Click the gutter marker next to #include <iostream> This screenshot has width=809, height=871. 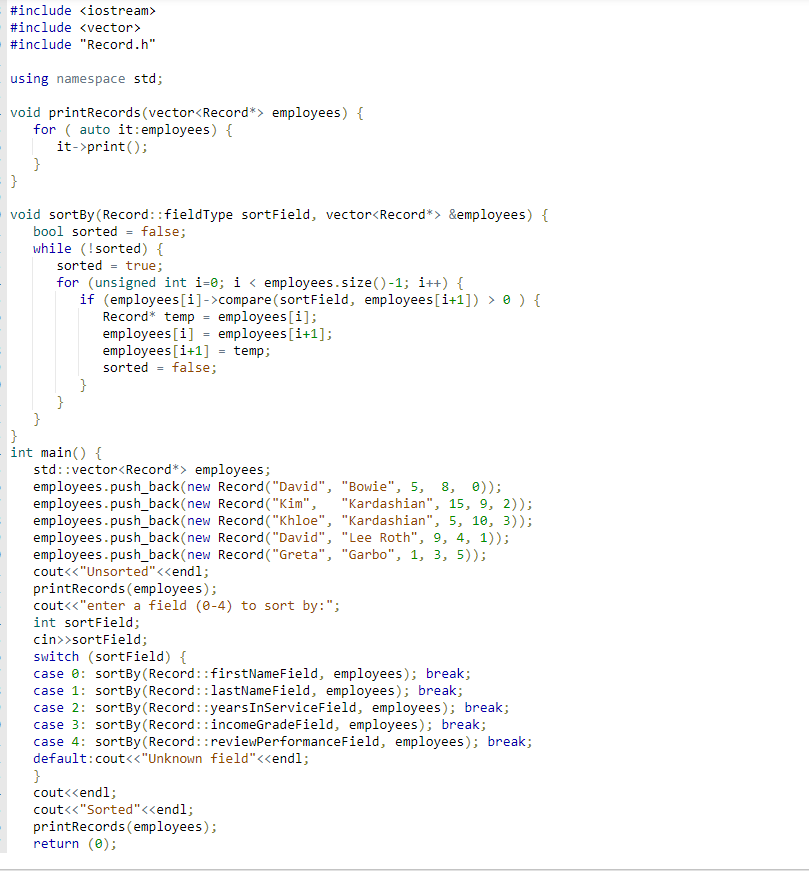click(x=5, y=10)
